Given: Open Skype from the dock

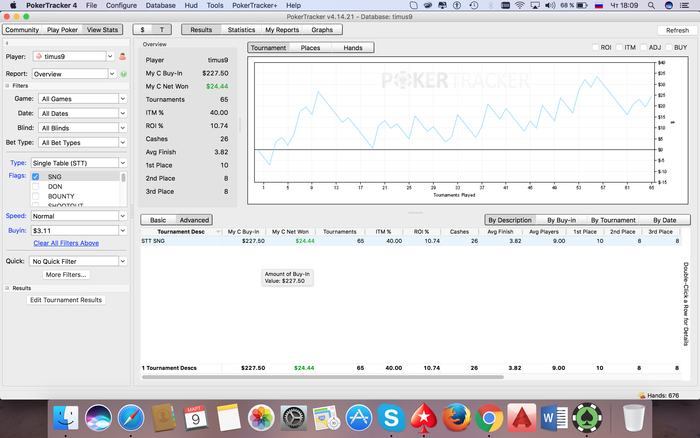Looking at the screenshot, I should (x=391, y=418).
